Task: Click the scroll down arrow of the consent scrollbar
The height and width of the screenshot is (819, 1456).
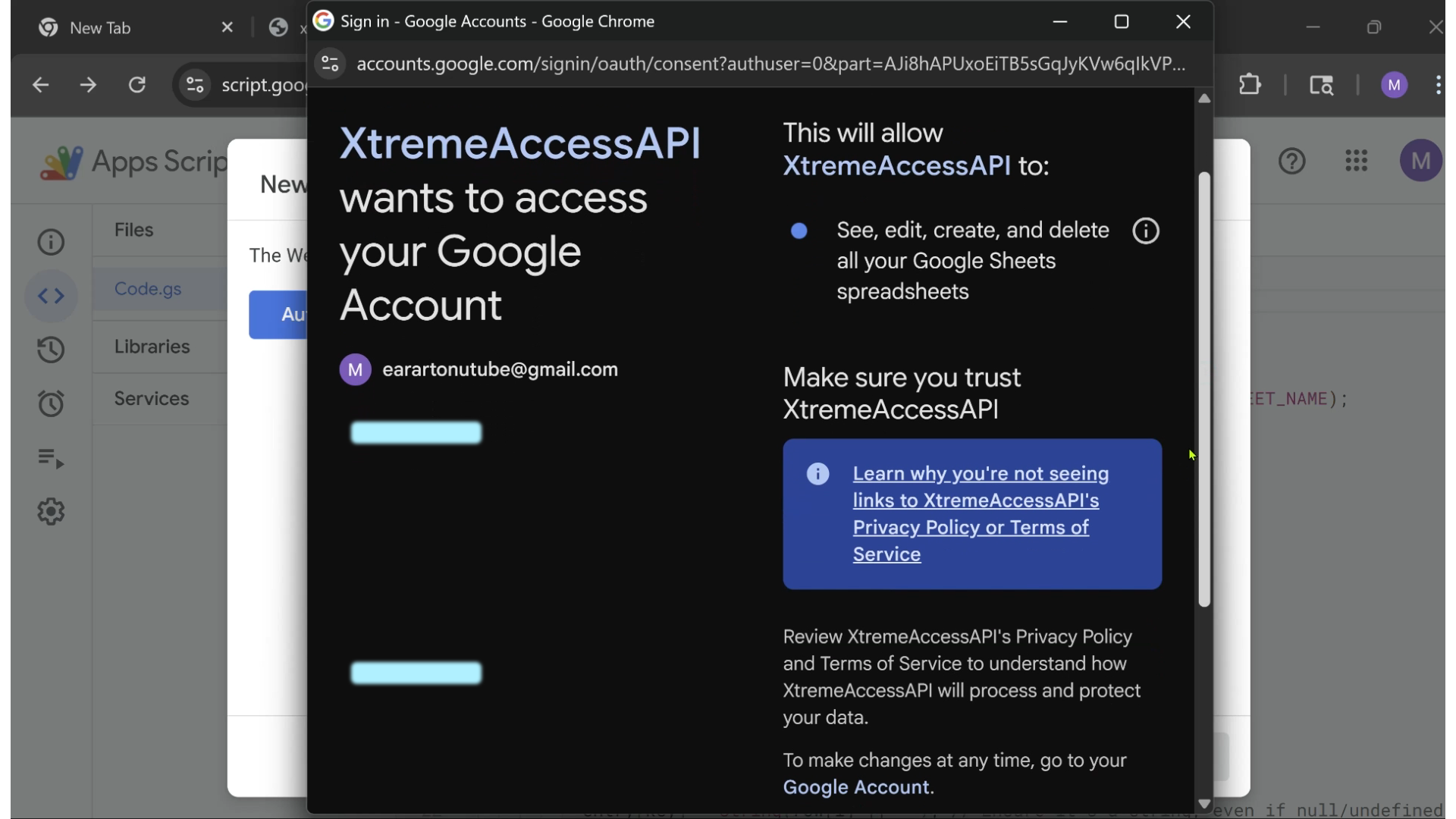Action: click(1203, 804)
